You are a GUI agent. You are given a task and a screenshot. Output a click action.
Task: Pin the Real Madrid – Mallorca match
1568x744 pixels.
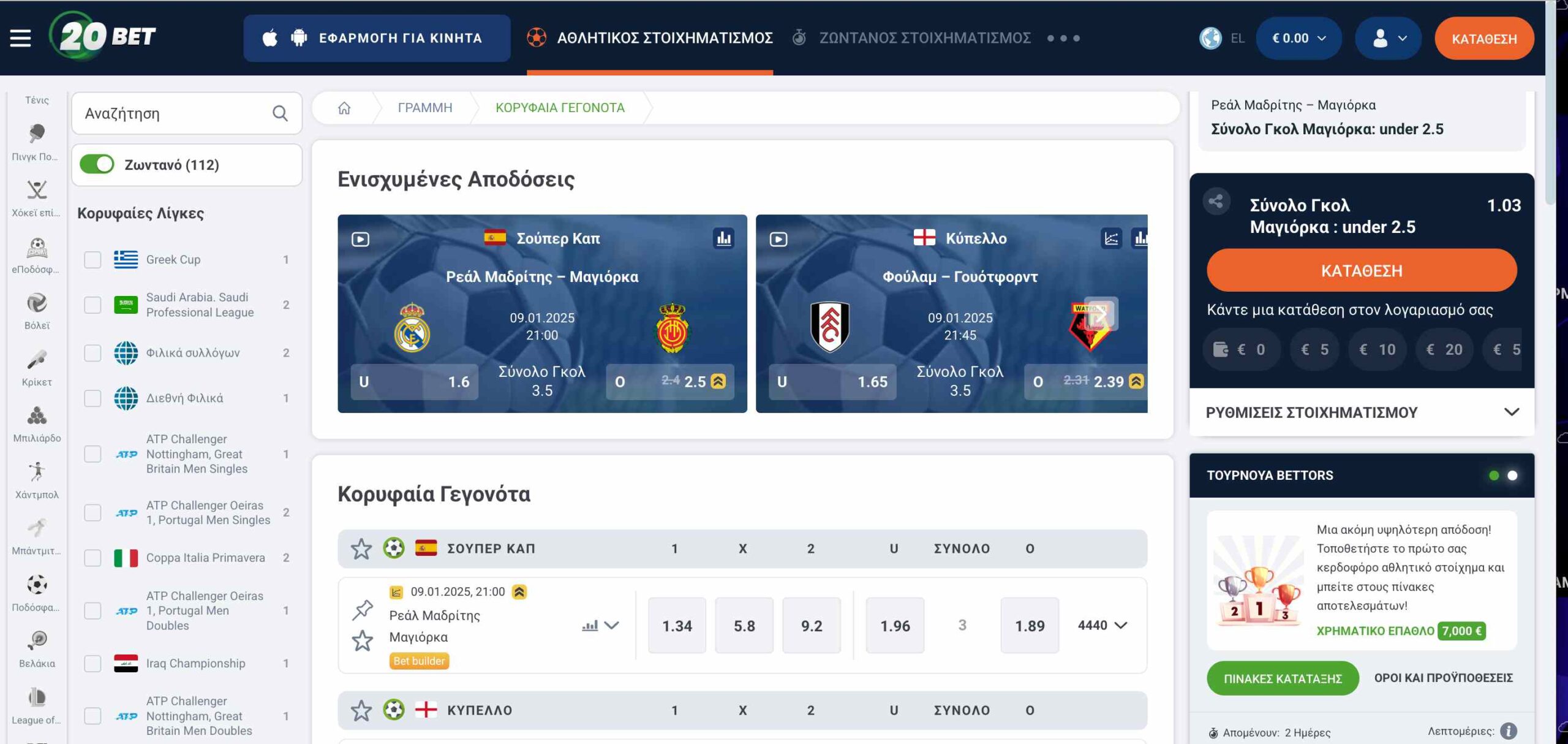[x=363, y=609]
